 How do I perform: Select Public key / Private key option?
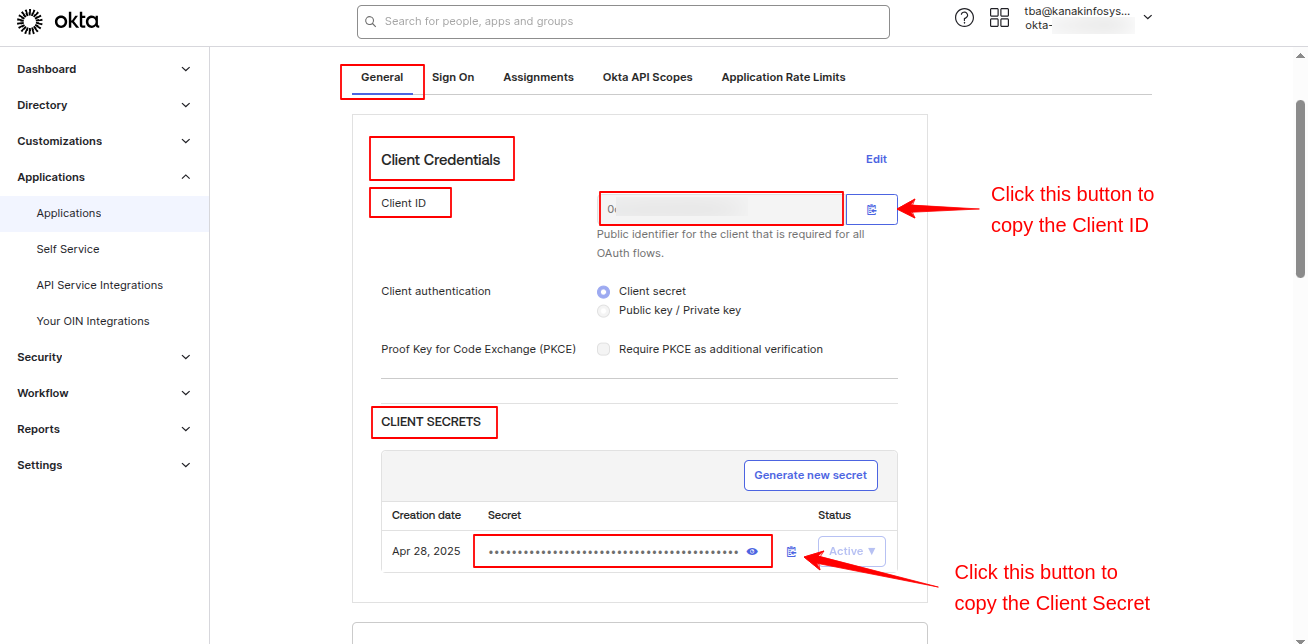coord(603,311)
